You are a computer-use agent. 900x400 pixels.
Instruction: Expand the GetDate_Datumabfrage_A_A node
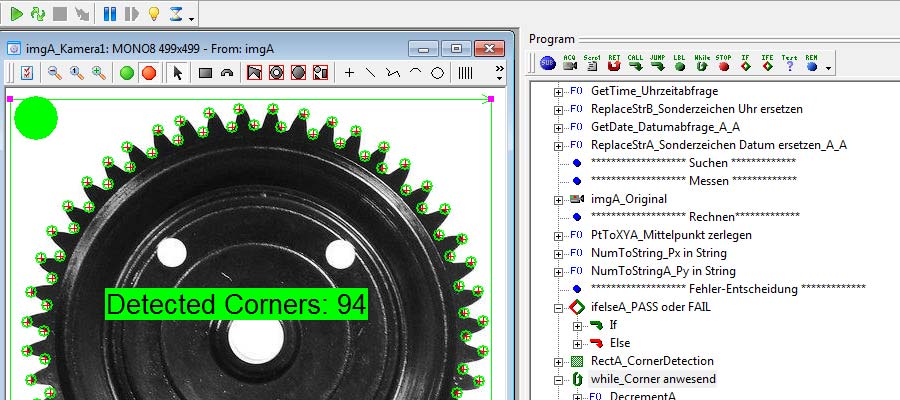558,128
